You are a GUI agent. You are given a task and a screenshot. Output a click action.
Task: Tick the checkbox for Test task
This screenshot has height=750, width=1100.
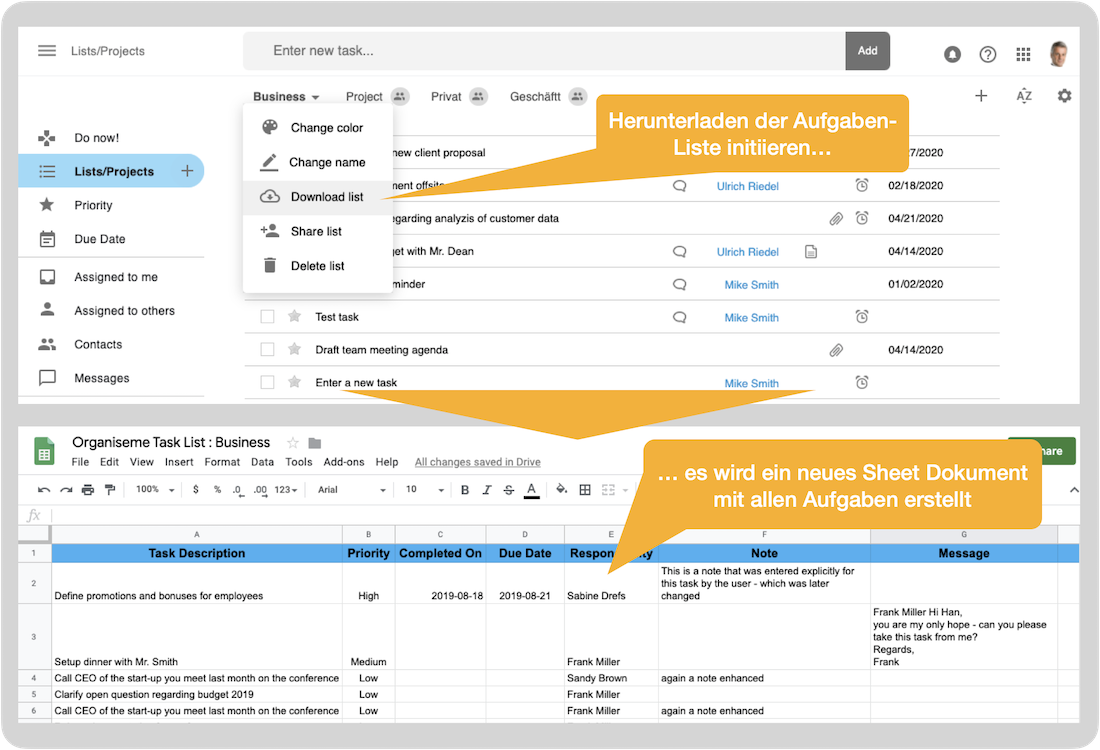(267, 316)
